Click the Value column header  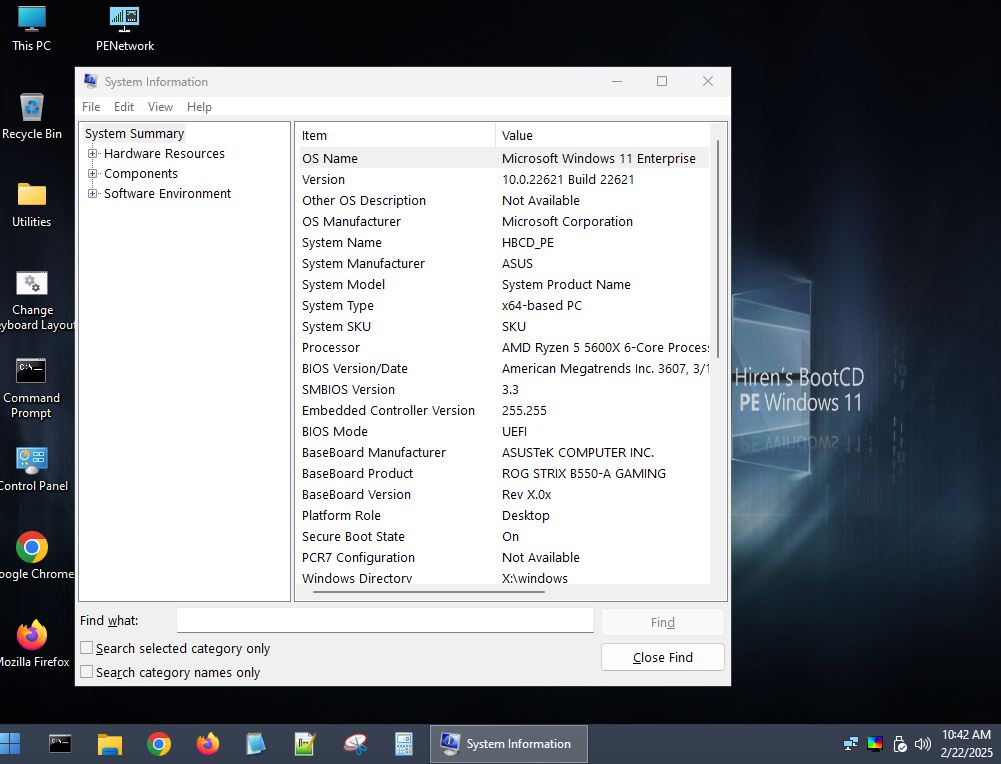click(602, 135)
